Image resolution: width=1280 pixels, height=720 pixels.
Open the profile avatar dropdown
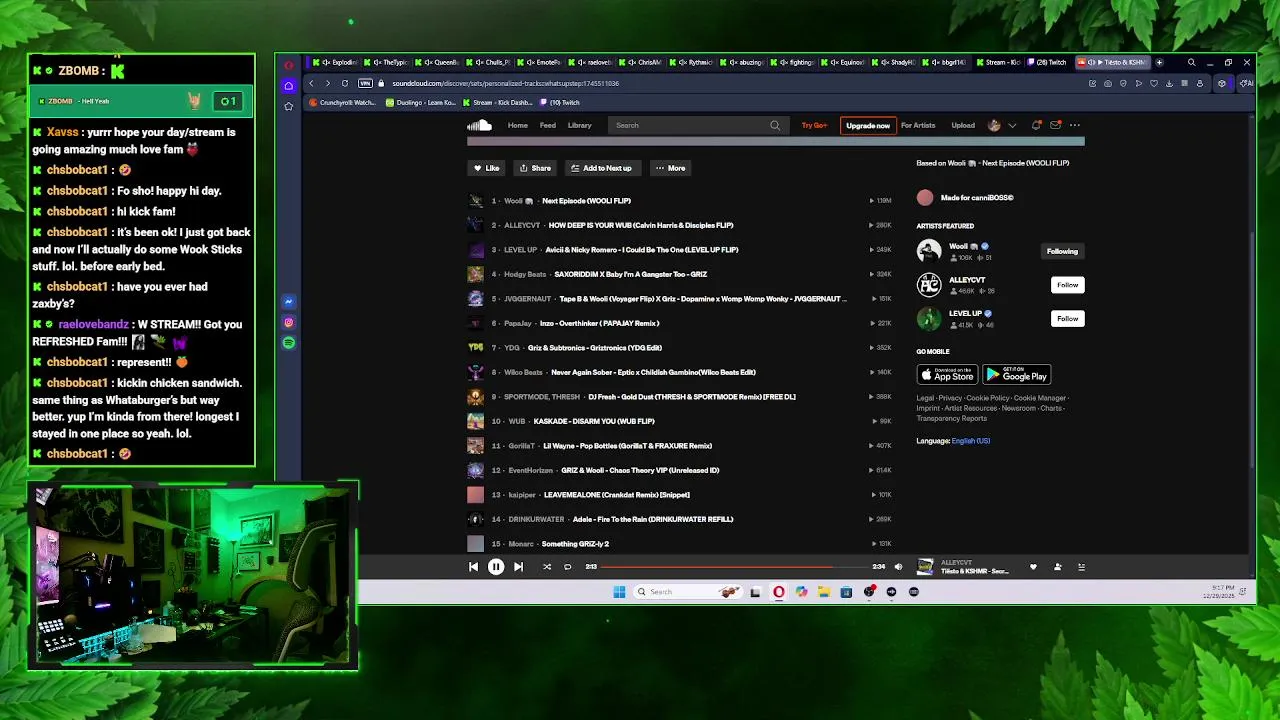point(1002,125)
